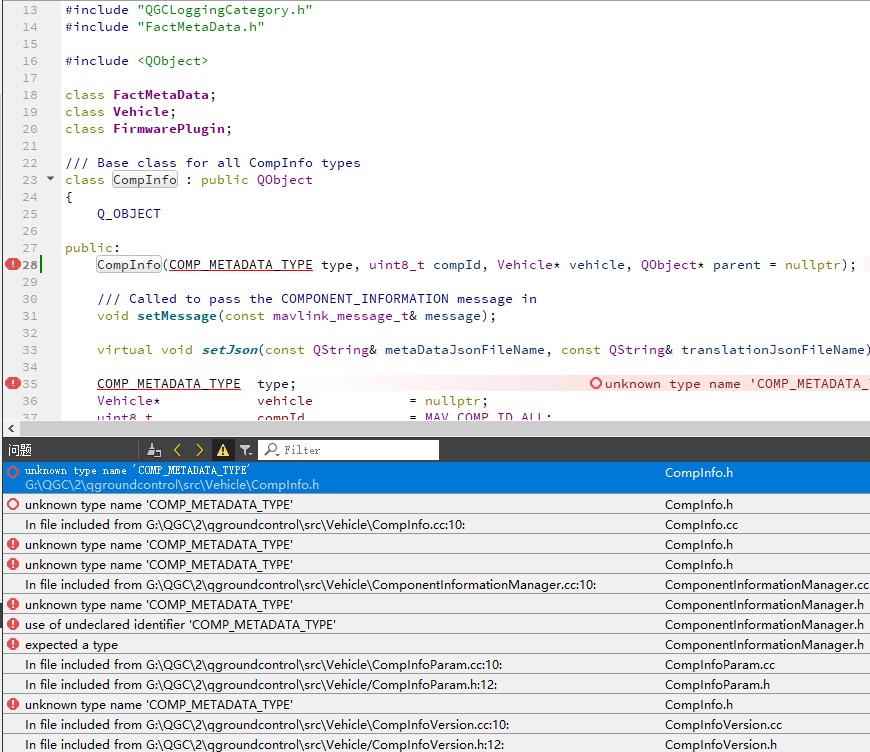This screenshot has width=870, height=752.
Task: Click the 问题 panel title
Action: coord(20,450)
